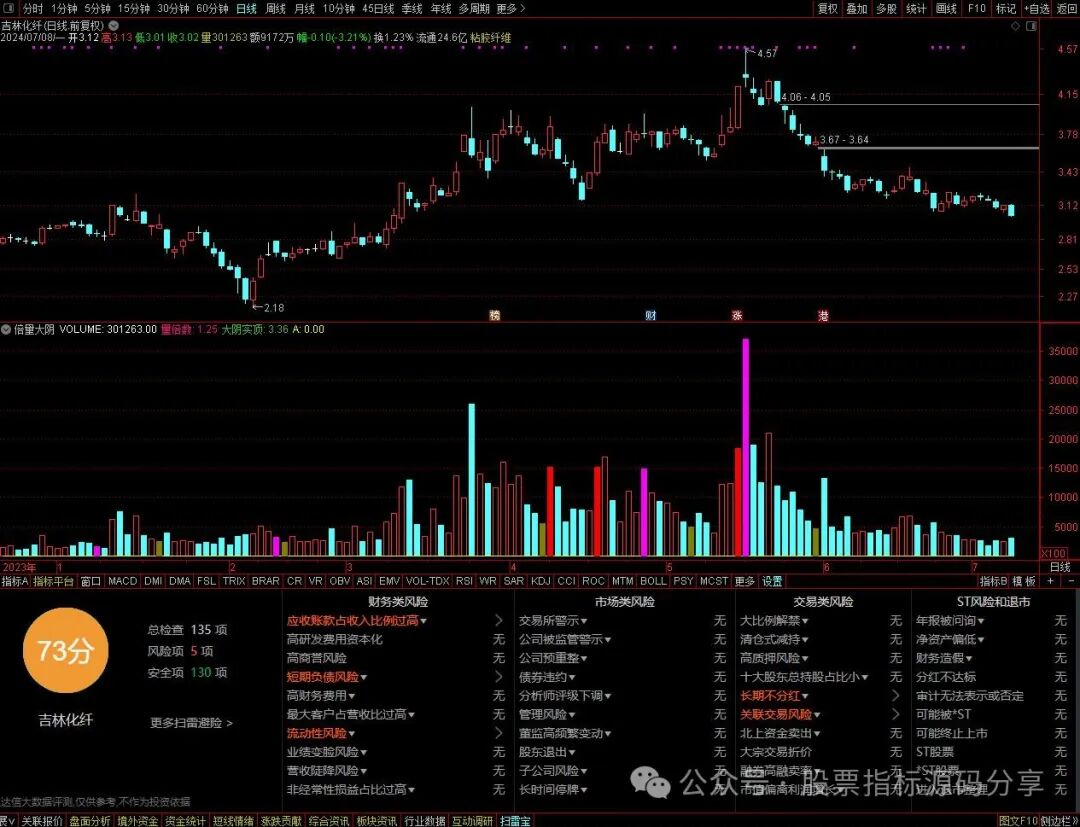The width and height of the screenshot is (1080, 827).
Task: Expand the 年报被问询 item dropdown
Action: point(980,621)
